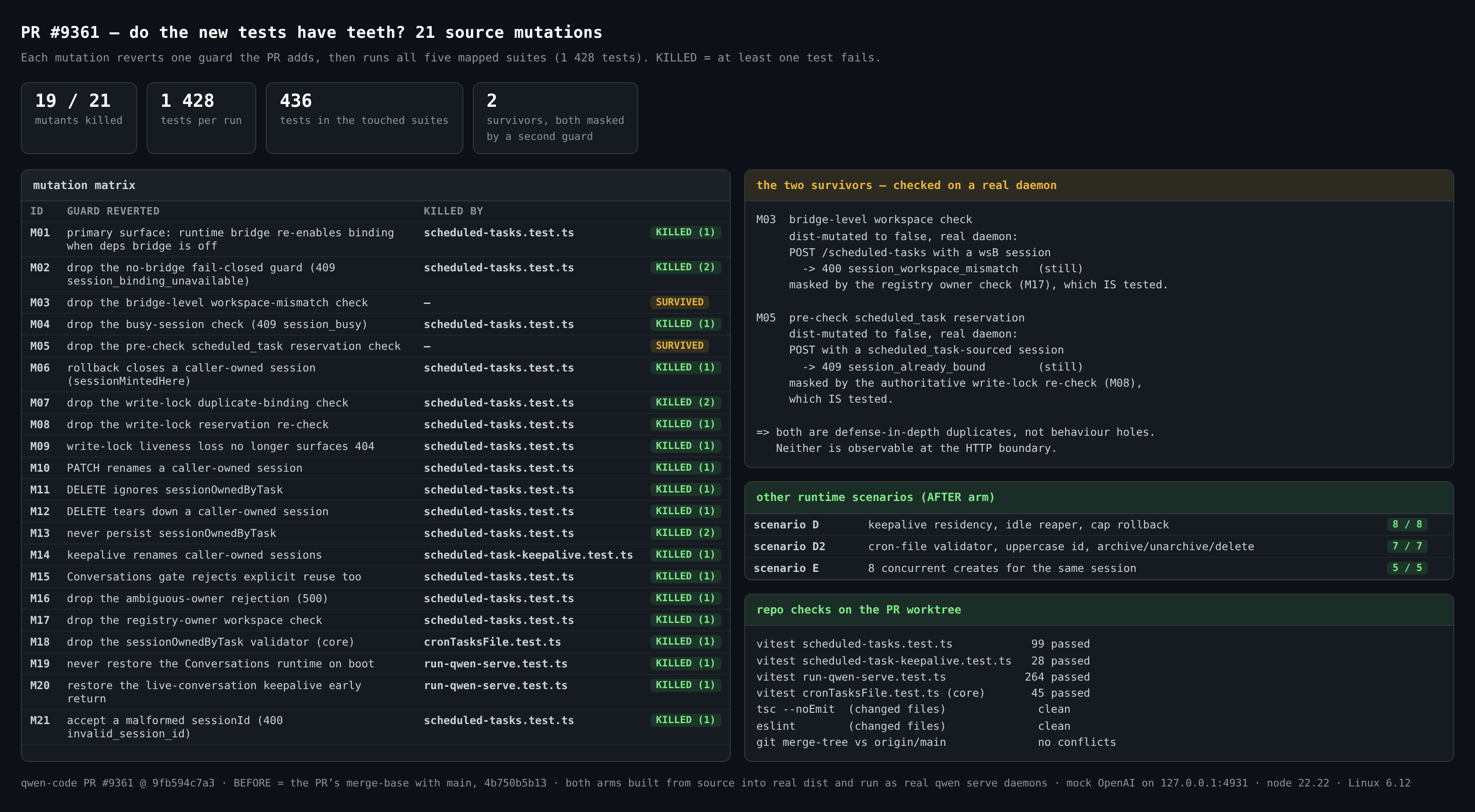The height and width of the screenshot is (812, 1475).
Task: Click 'drop the ambiguous-owner rejection (500)'
Action: 198,598
